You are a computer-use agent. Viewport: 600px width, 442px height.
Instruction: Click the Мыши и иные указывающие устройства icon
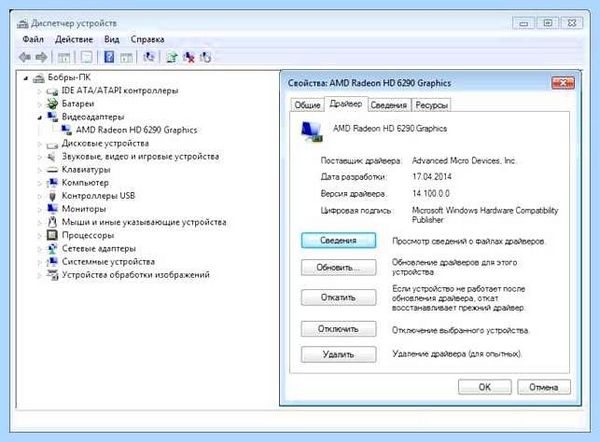pyautogui.click(x=52, y=222)
